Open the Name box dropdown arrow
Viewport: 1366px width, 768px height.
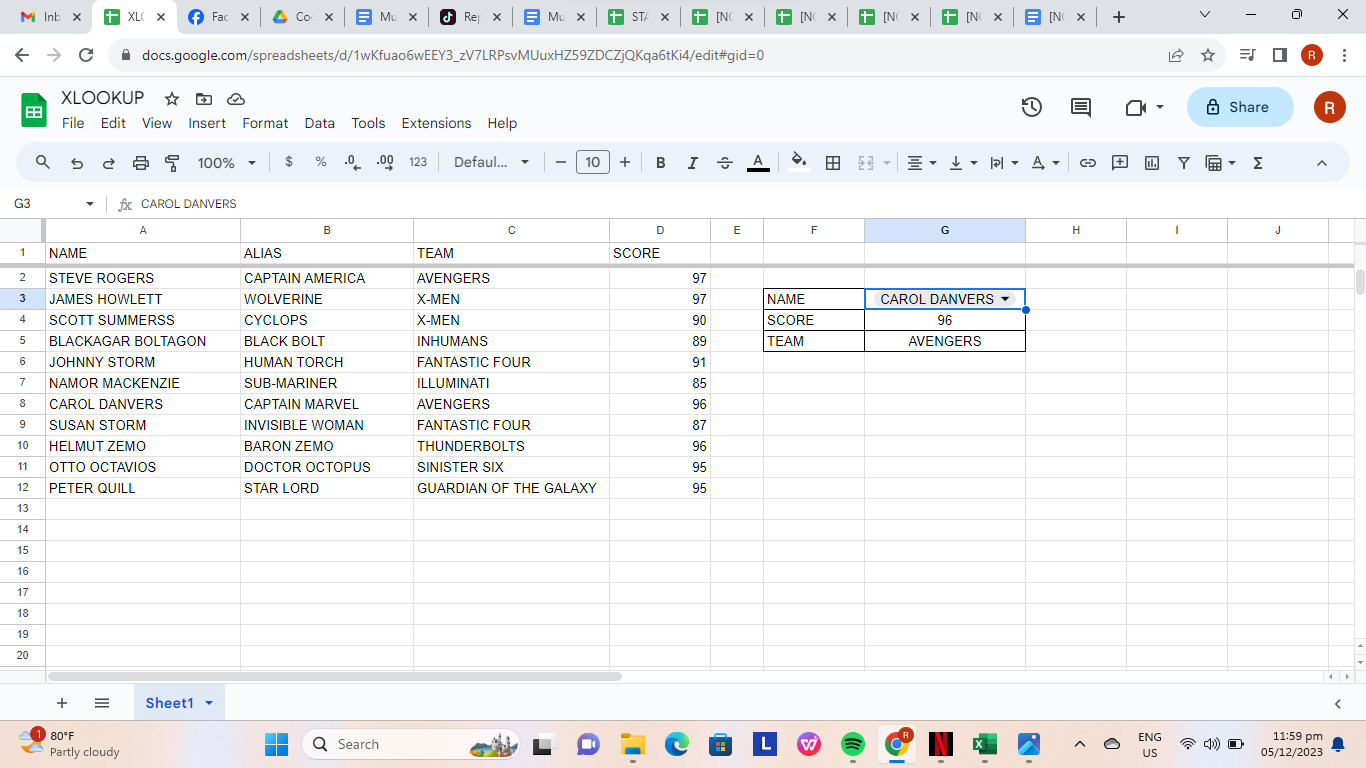point(89,204)
